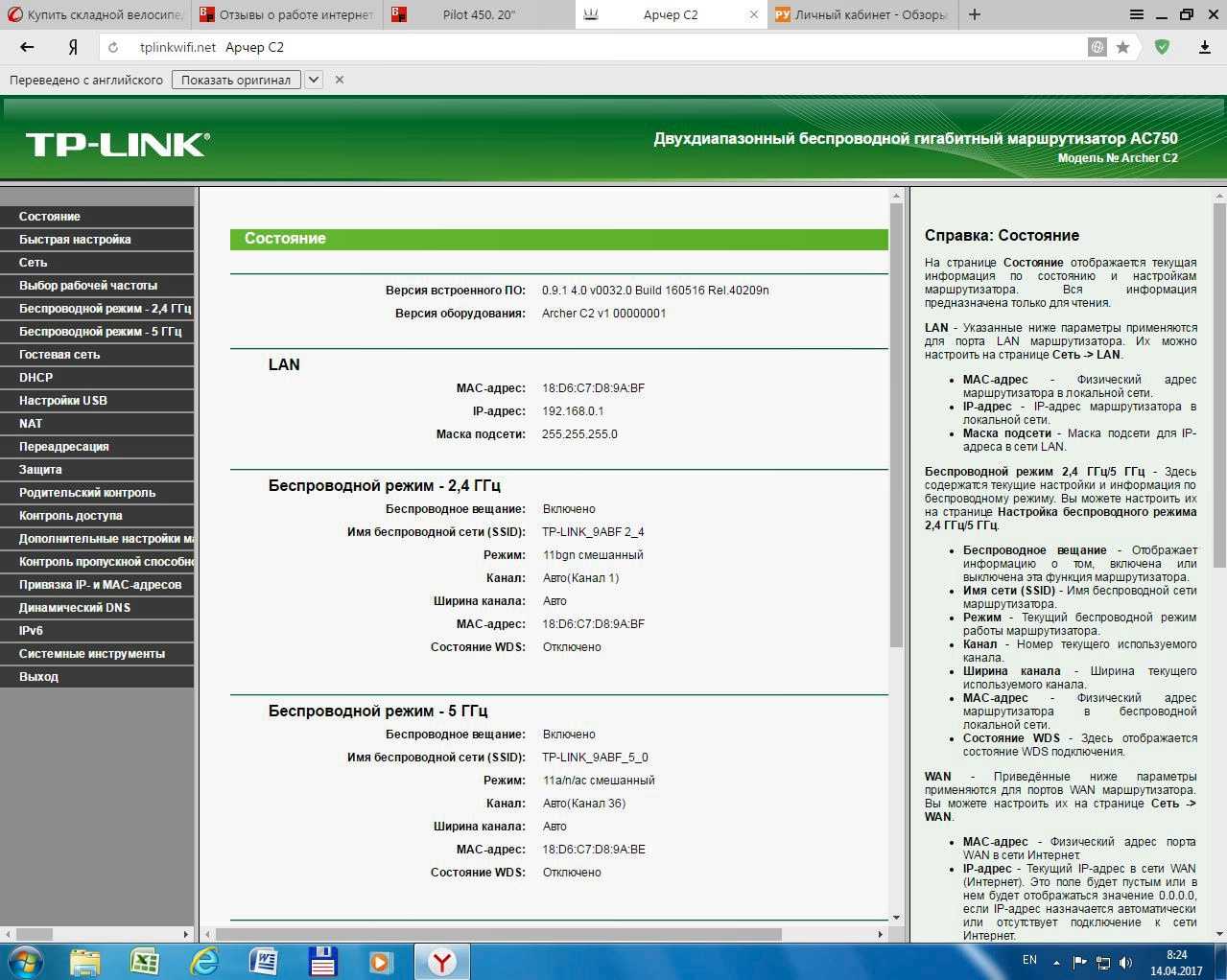This screenshot has width=1227, height=980.
Task: Click Выход to log out
Action: [97, 677]
